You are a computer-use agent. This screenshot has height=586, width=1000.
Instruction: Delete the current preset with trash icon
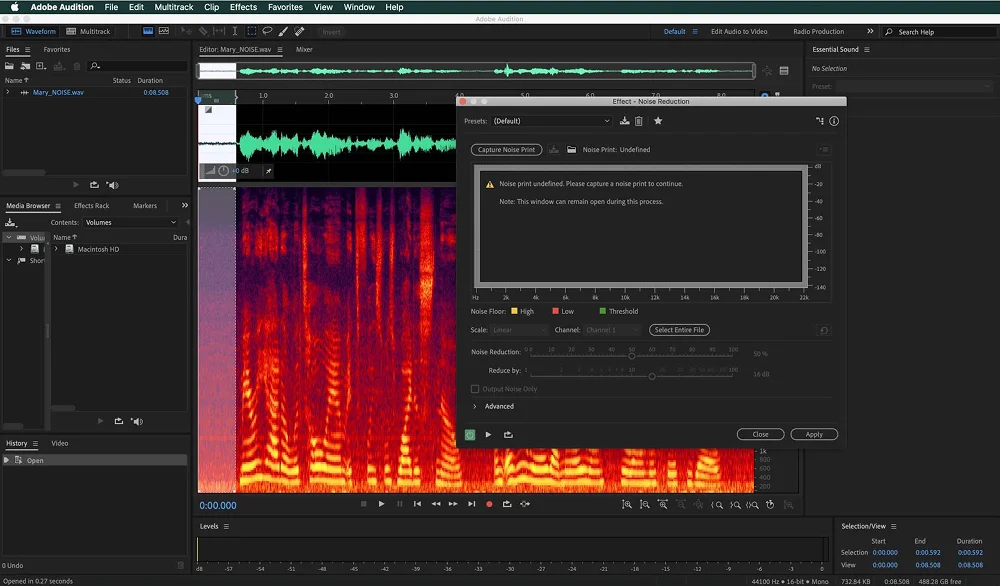tap(639, 121)
